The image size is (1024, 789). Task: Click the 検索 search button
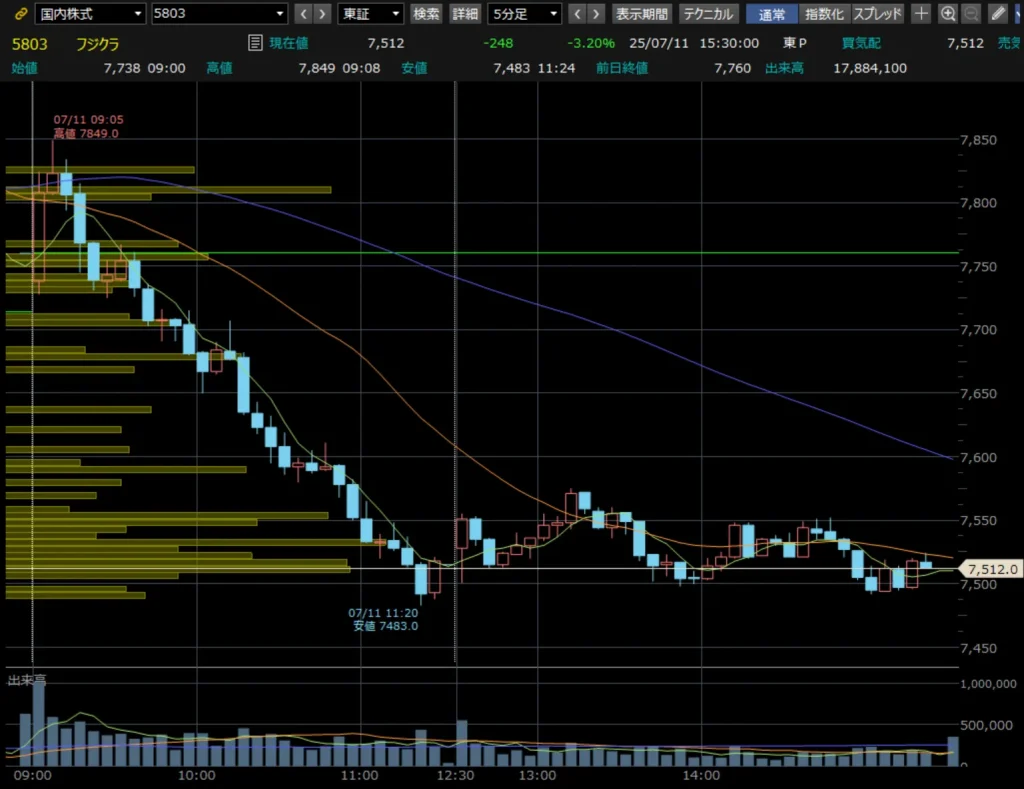(x=426, y=14)
